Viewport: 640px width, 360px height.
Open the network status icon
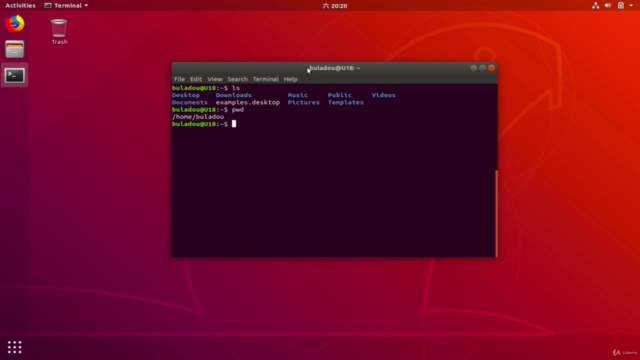(x=596, y=5)
